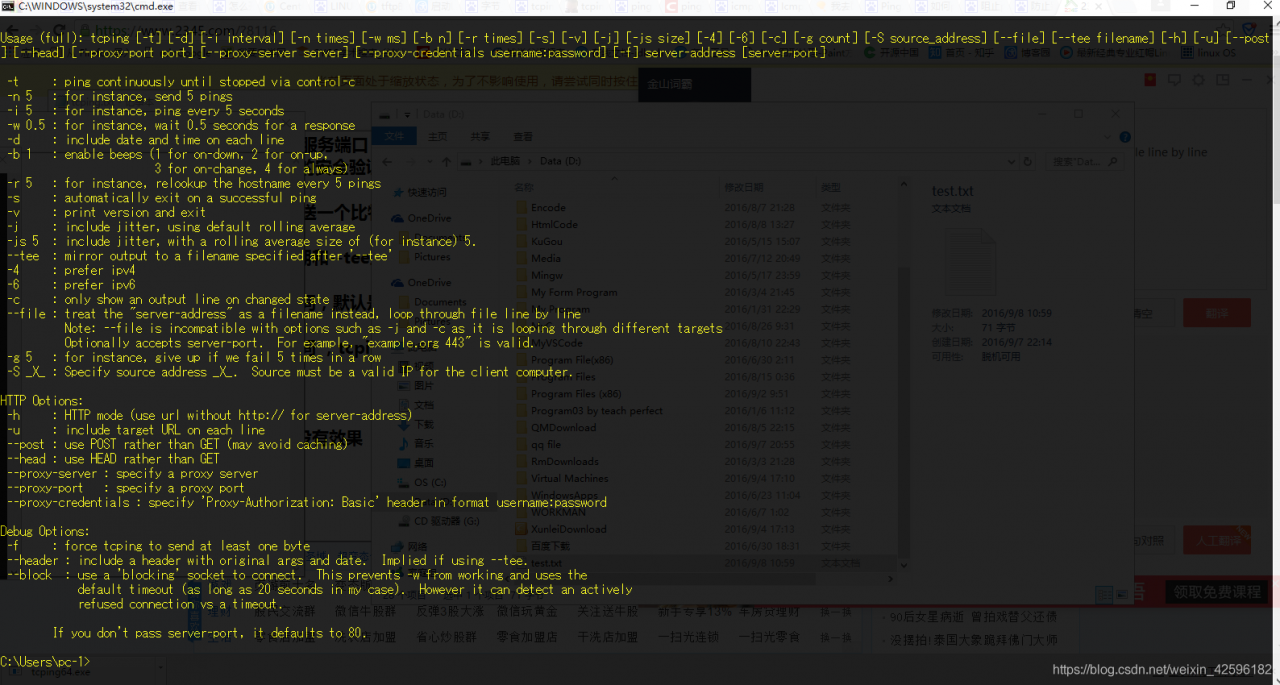Switch to the 共享 ribbon tab
This screenshot has height=685, width=1280.
[481, 137]
